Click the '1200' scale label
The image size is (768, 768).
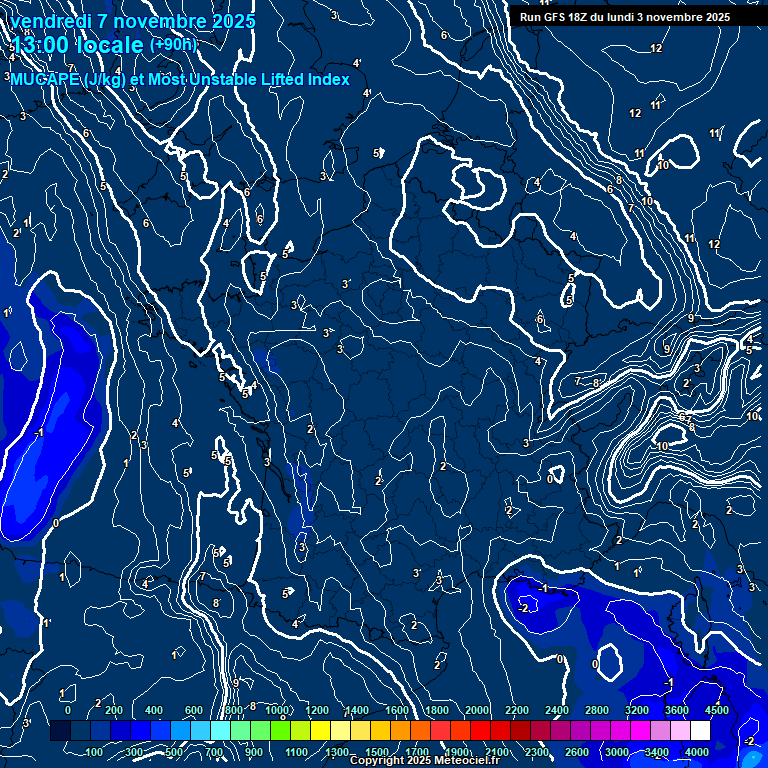(317, 710)
